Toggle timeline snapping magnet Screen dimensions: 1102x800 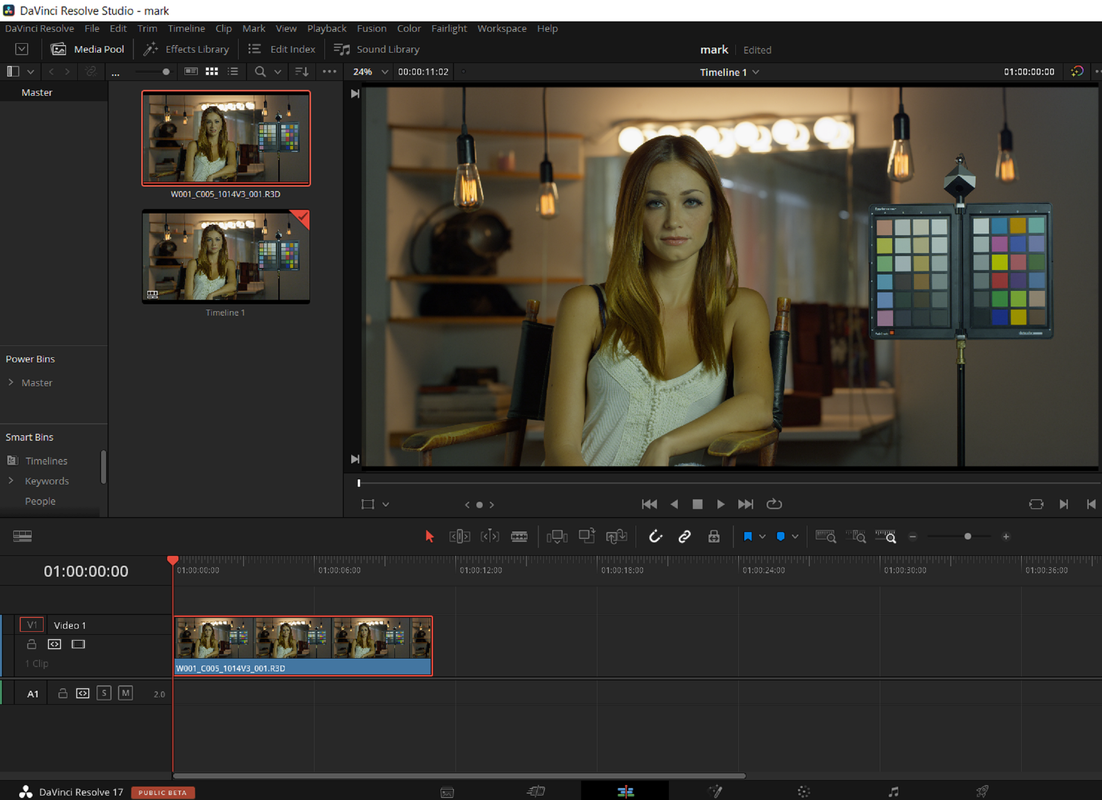click(x=655, y=537)
